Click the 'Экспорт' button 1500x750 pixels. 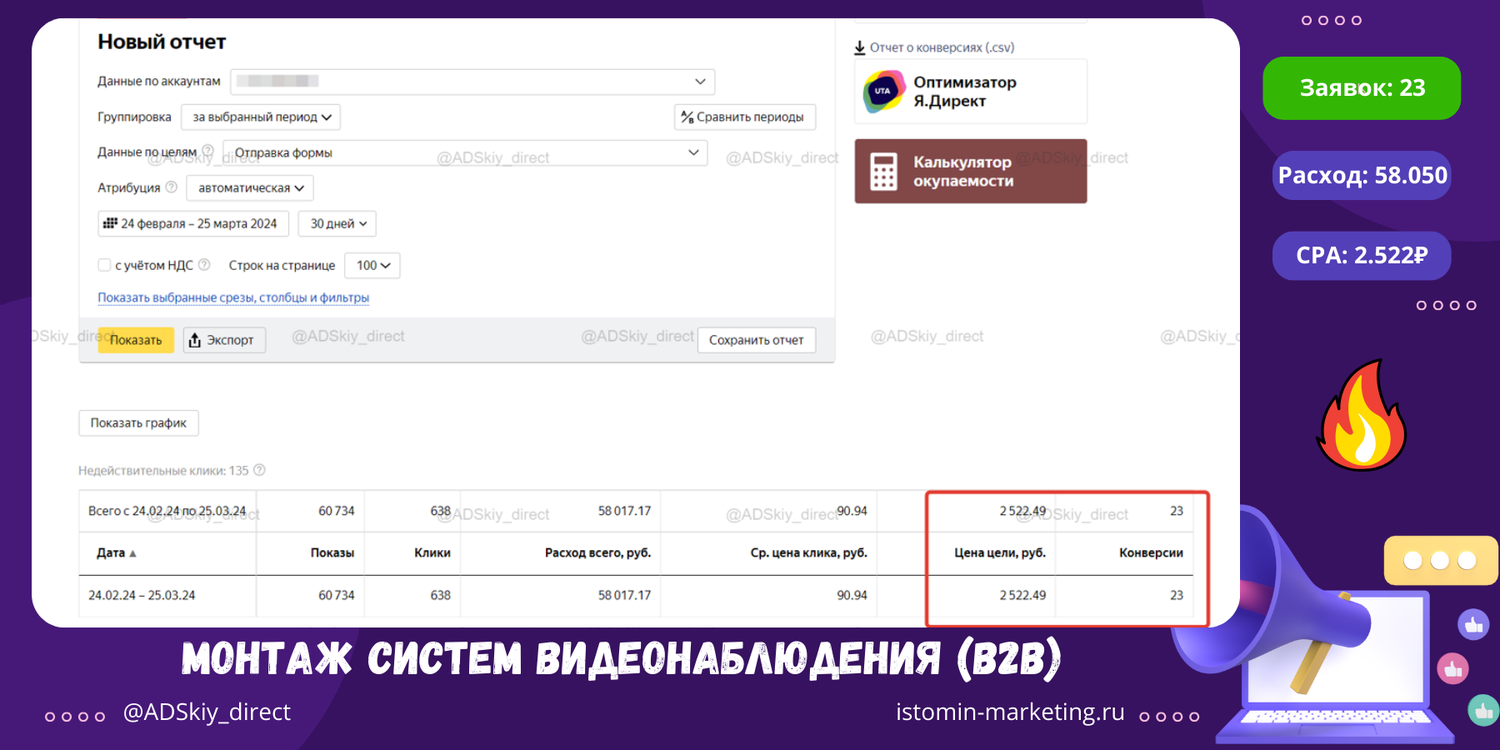tap(224, 340)
